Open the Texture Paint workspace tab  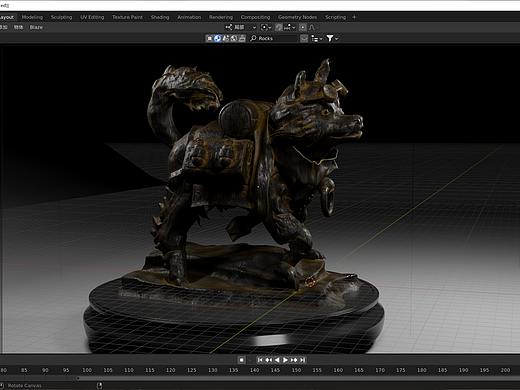tap(127, 17)
